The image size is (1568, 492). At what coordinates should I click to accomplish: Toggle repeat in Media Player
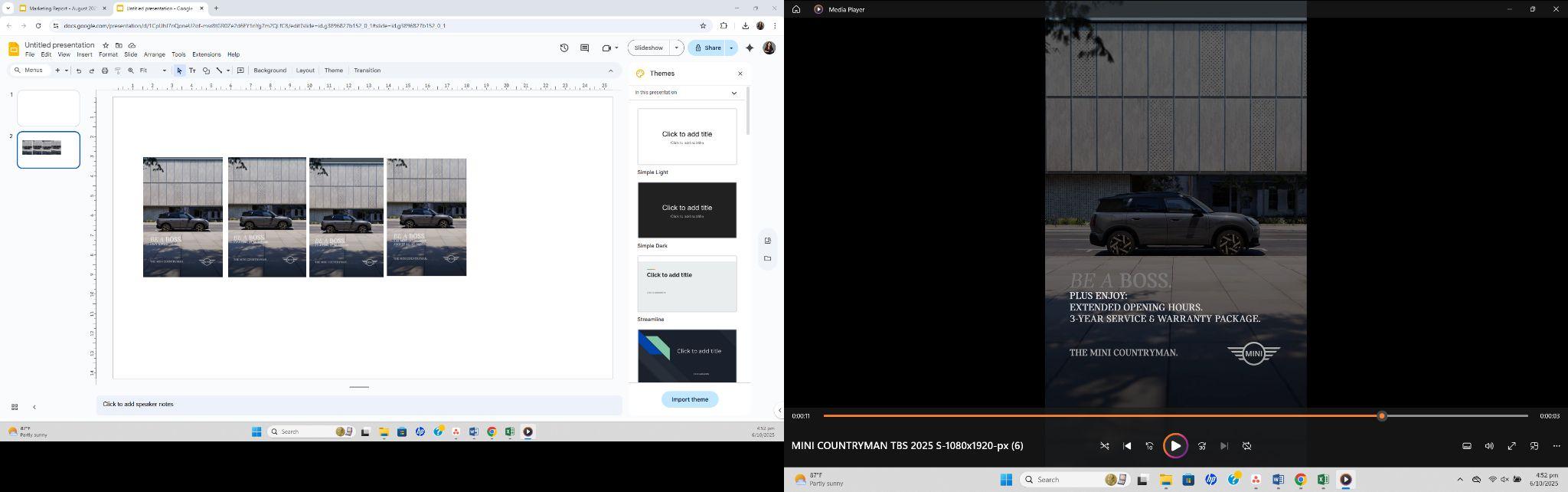coord(1246,446)
